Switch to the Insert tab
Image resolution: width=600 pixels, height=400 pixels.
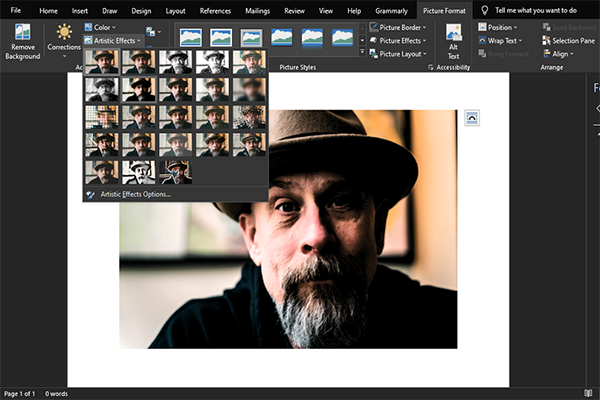tap(80, 10)
